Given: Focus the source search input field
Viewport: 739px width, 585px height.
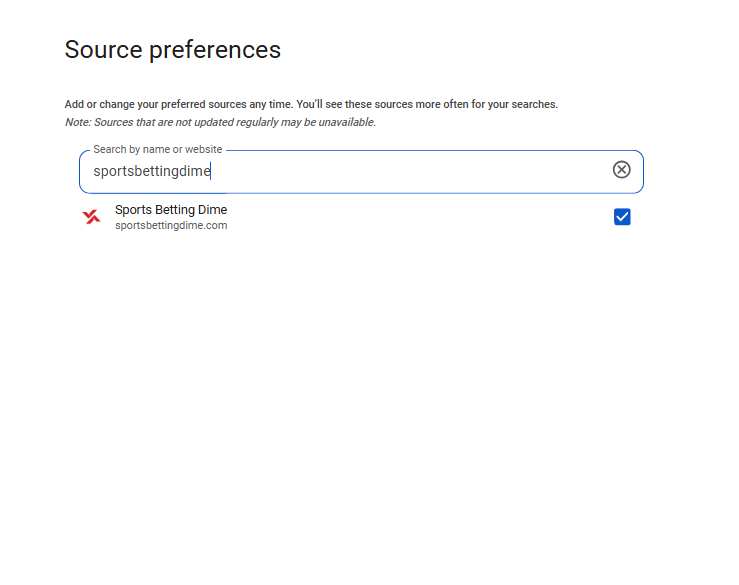Looking at the screenshot, I should point(361,172).
